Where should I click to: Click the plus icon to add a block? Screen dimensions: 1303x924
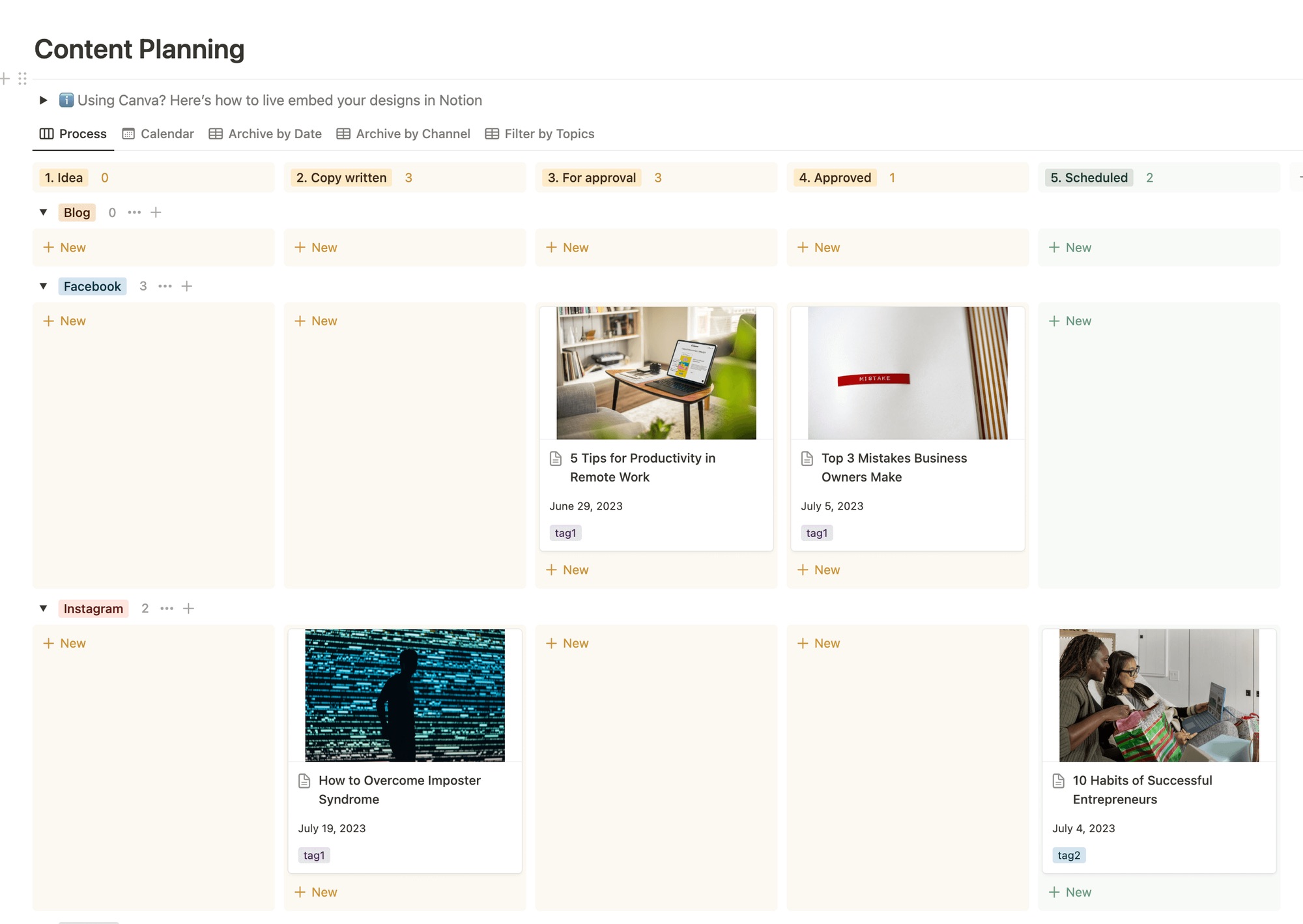(x=5, y=79)
